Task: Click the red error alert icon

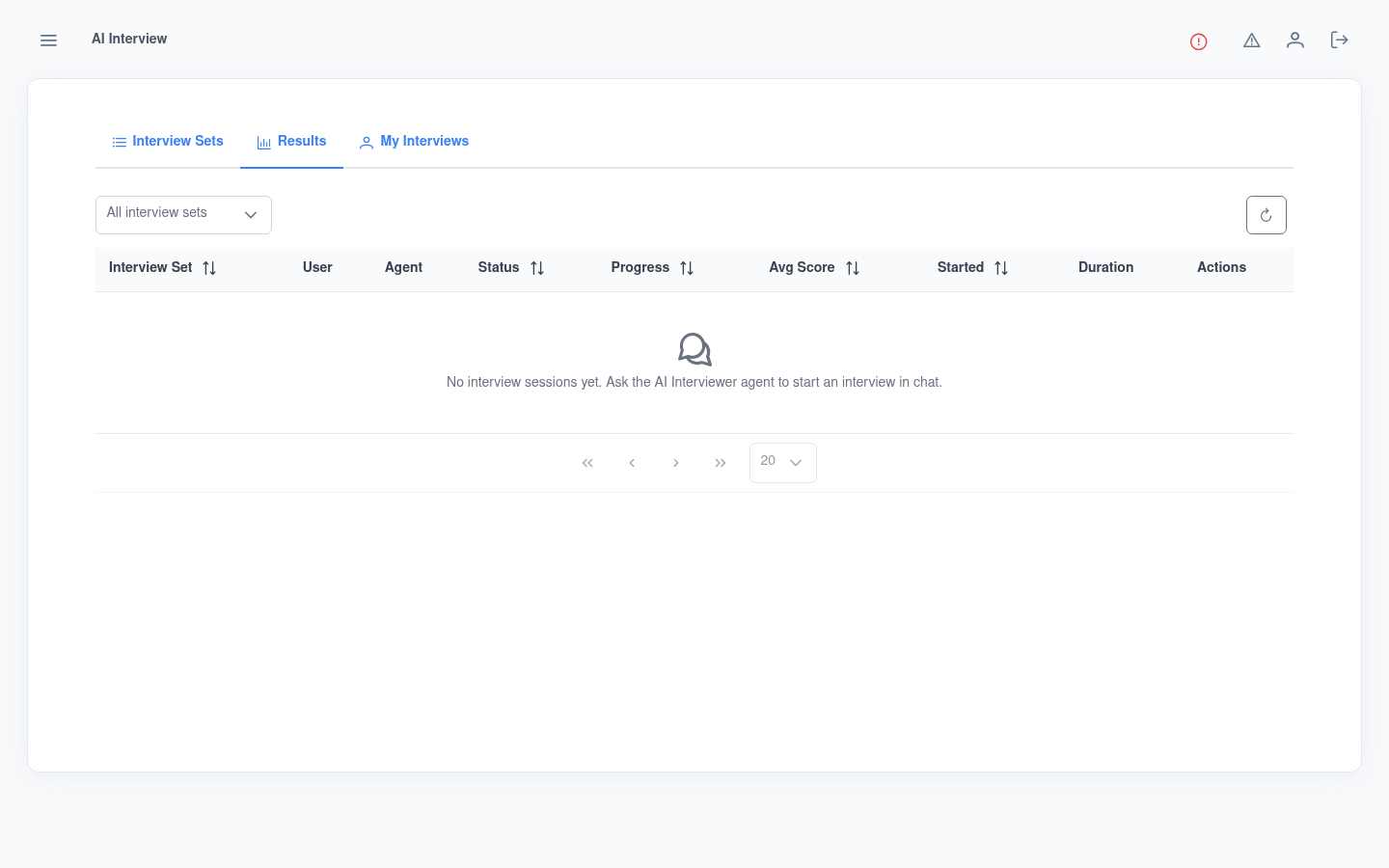Action: (x=1199, y=41)
